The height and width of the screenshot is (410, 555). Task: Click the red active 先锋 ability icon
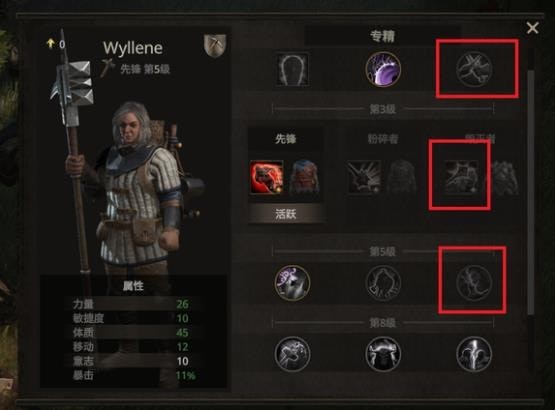(267, 177)
